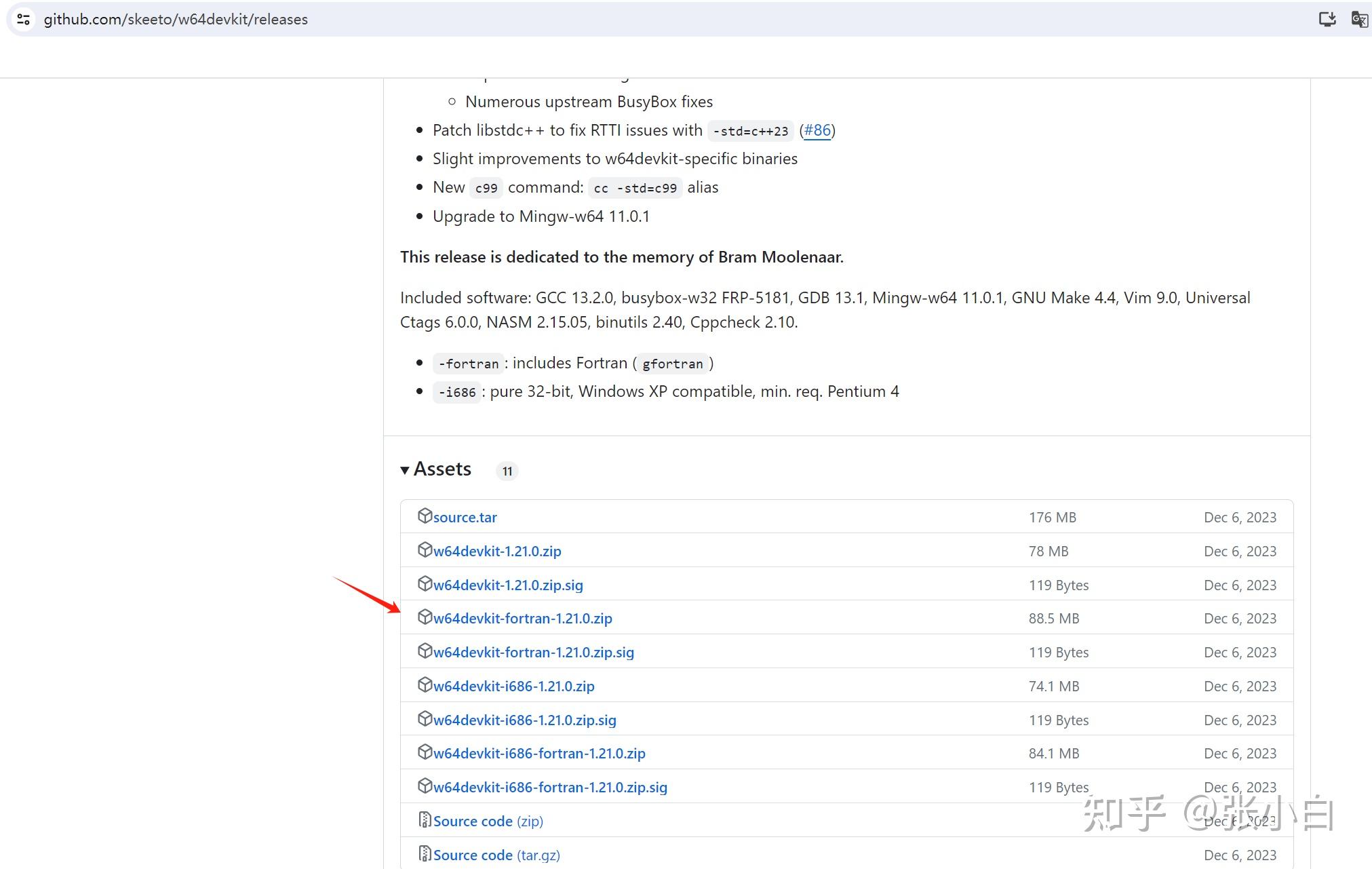
Task: Click the package icon beside w64devkit-i686-fortran-1.21.0.zip.sig
Action: 425,786
